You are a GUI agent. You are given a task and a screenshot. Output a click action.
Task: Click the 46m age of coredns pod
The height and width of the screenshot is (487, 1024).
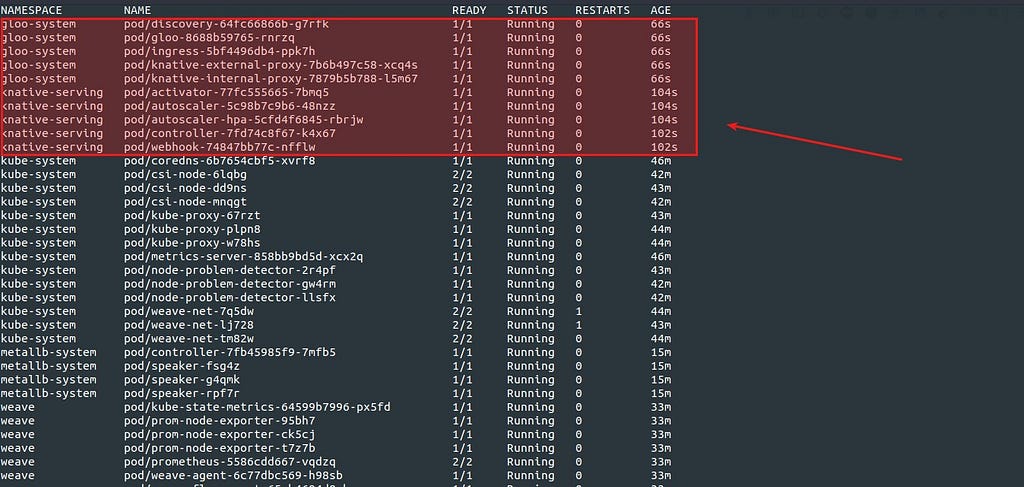coord(660,161)
